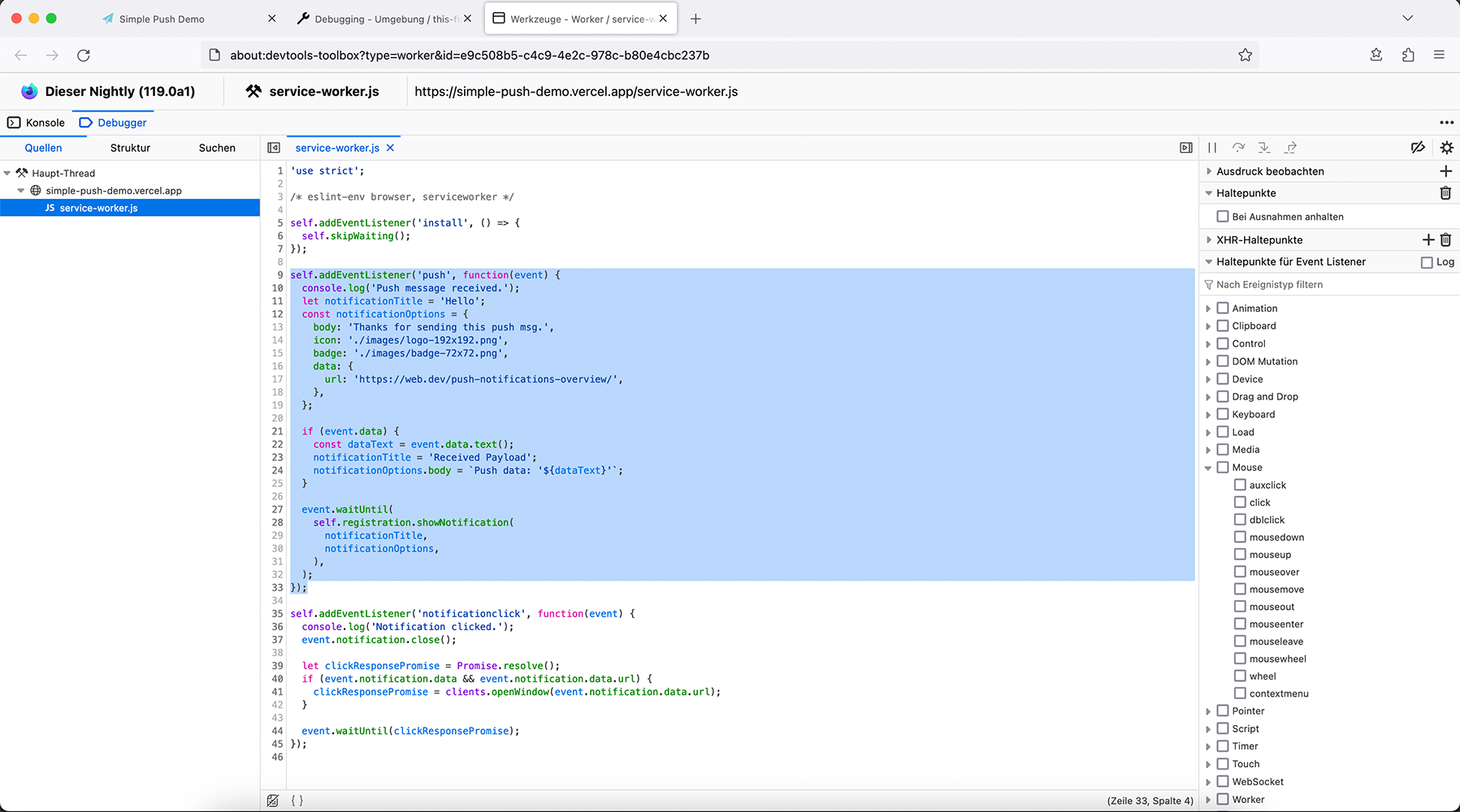The height and width of the screenshot is (812, 1460).
Task: Collapse the Mouse event category
Action: click(1208, 468)
